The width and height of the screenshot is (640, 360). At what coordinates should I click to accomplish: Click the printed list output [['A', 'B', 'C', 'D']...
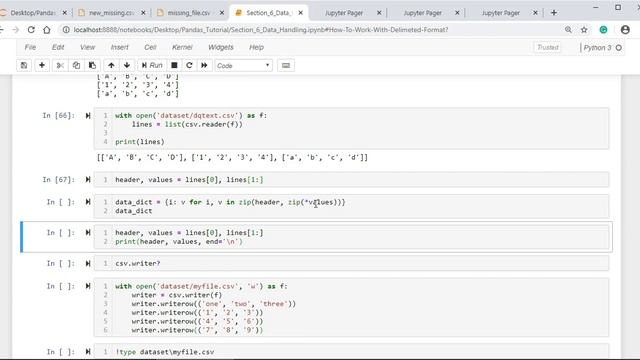[x=232, y=157]
